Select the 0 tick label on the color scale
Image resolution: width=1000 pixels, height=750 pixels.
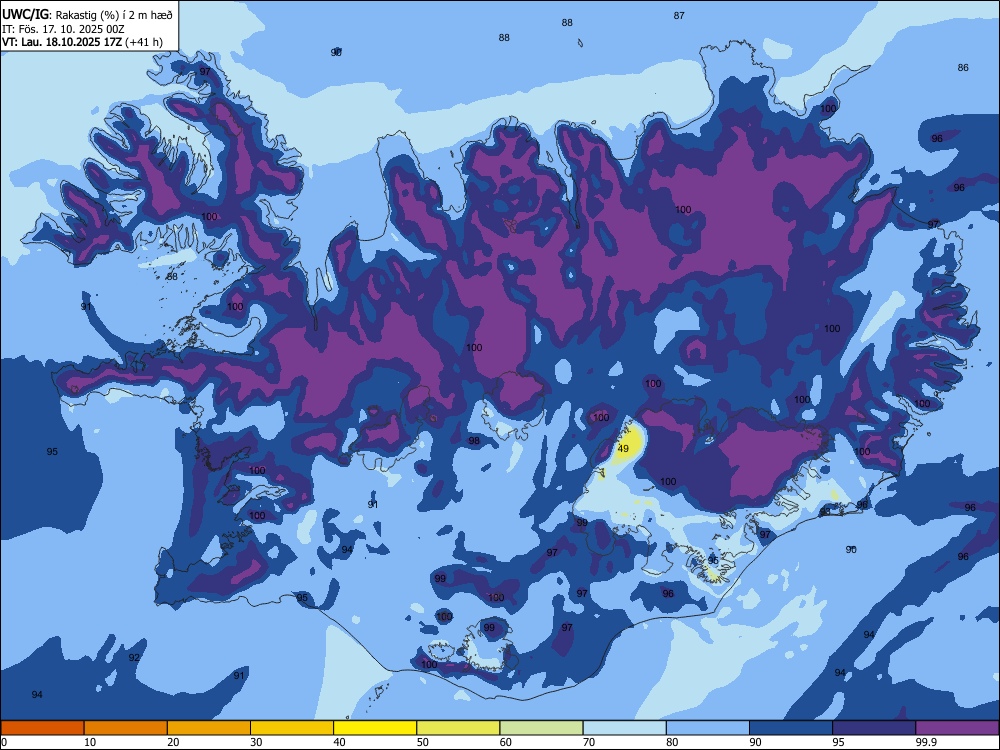click(4, 742)
